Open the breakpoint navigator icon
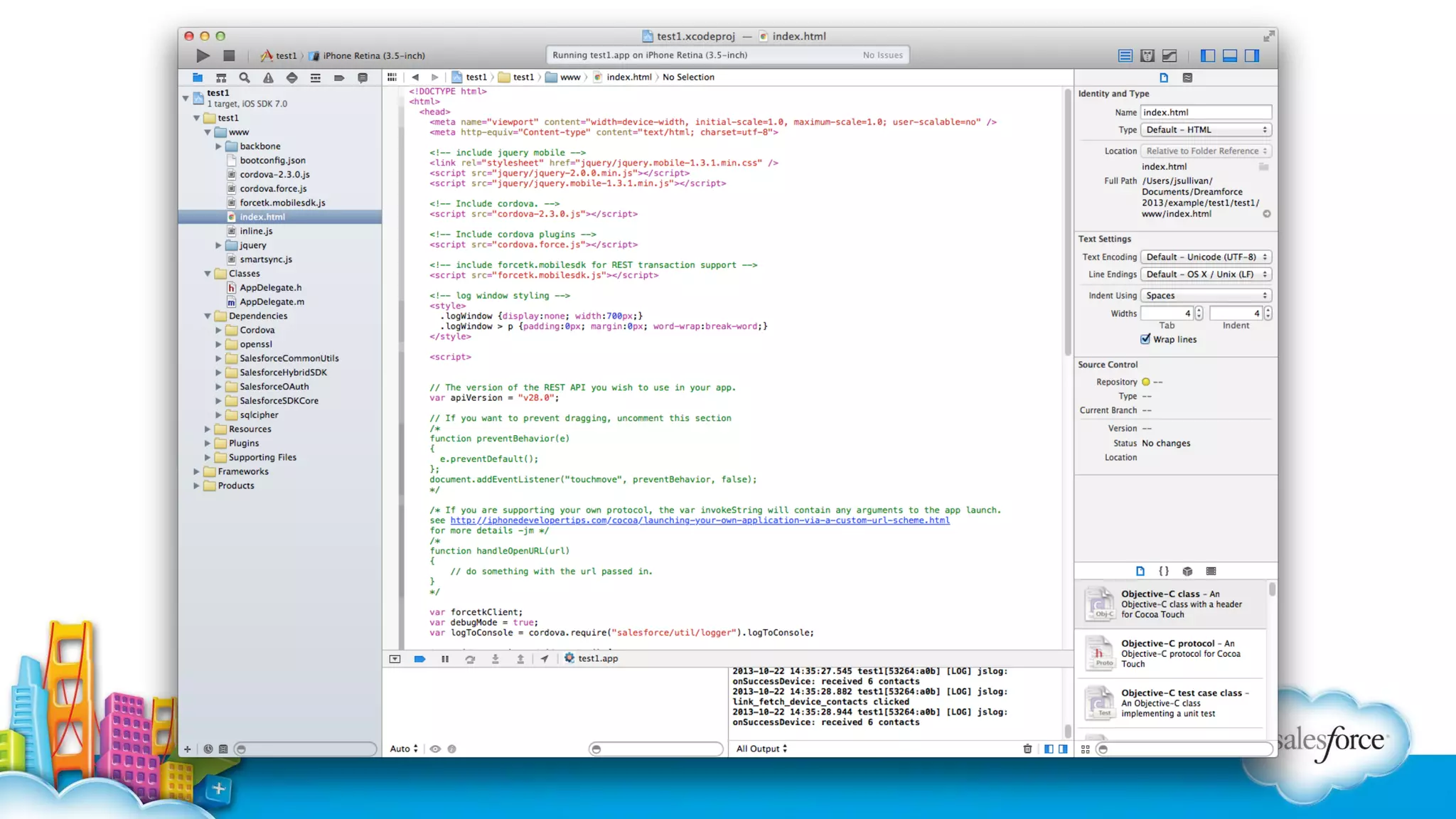 tap(339, 77)
